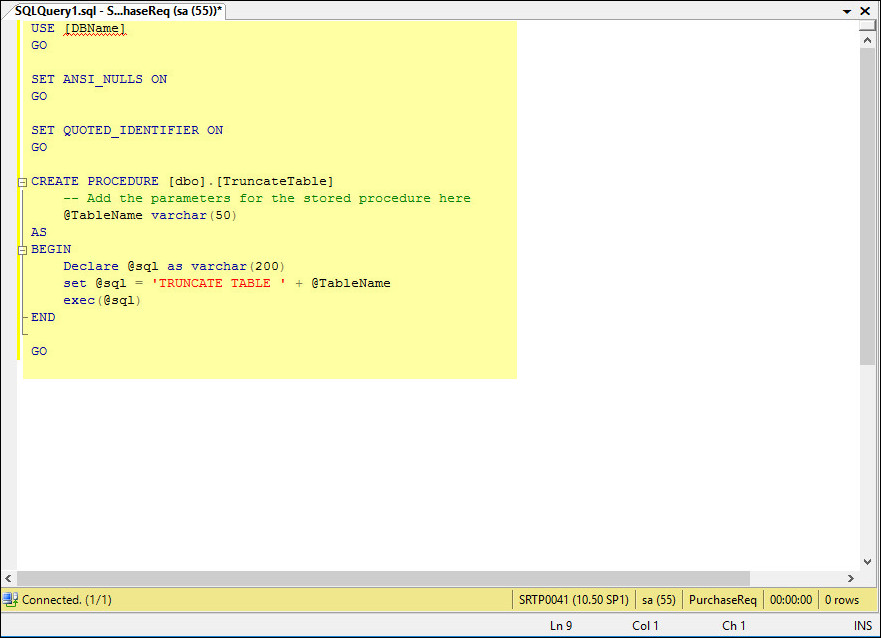This screenshot has height=638, width=881.
Task: Click the 'Col 1' column indicator
Action: tap(645, 626)
